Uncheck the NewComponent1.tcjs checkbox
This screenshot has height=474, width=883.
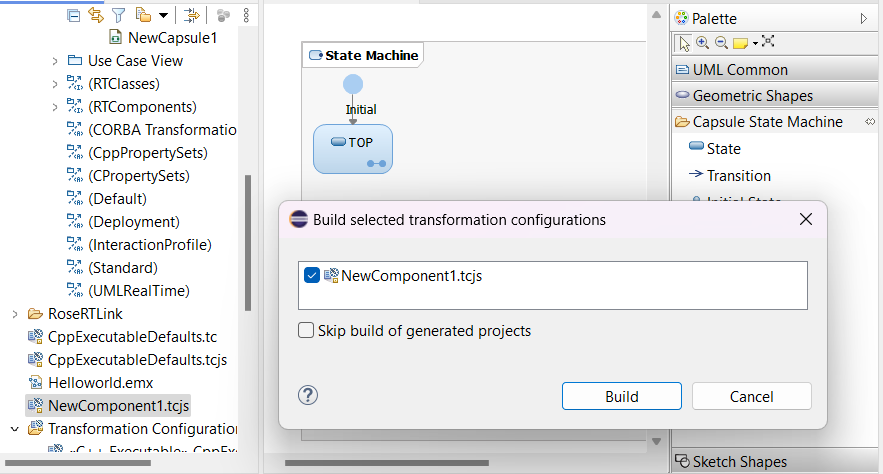(x=312, y=275)
